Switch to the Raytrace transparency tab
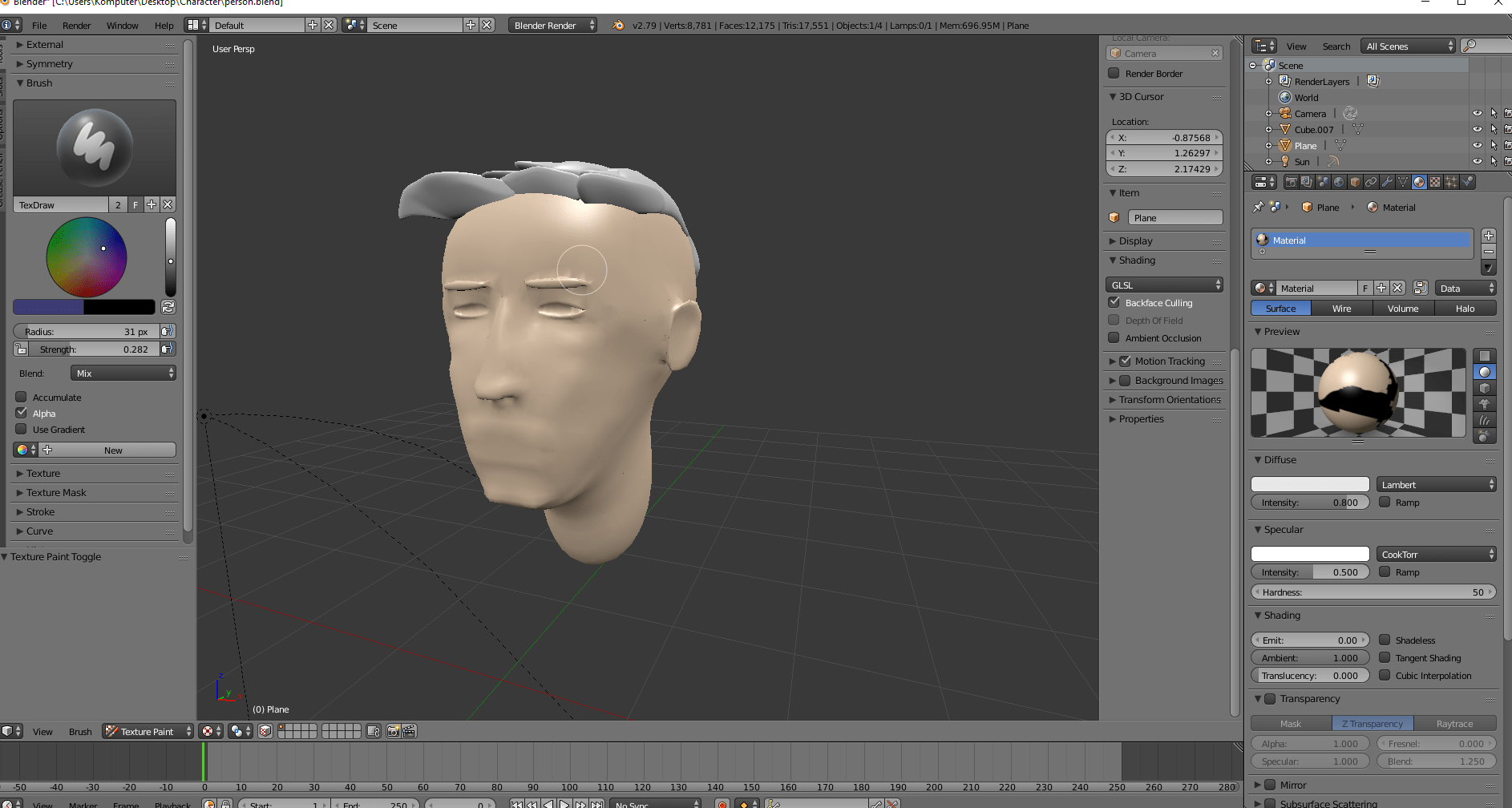 pos(1455,723)
